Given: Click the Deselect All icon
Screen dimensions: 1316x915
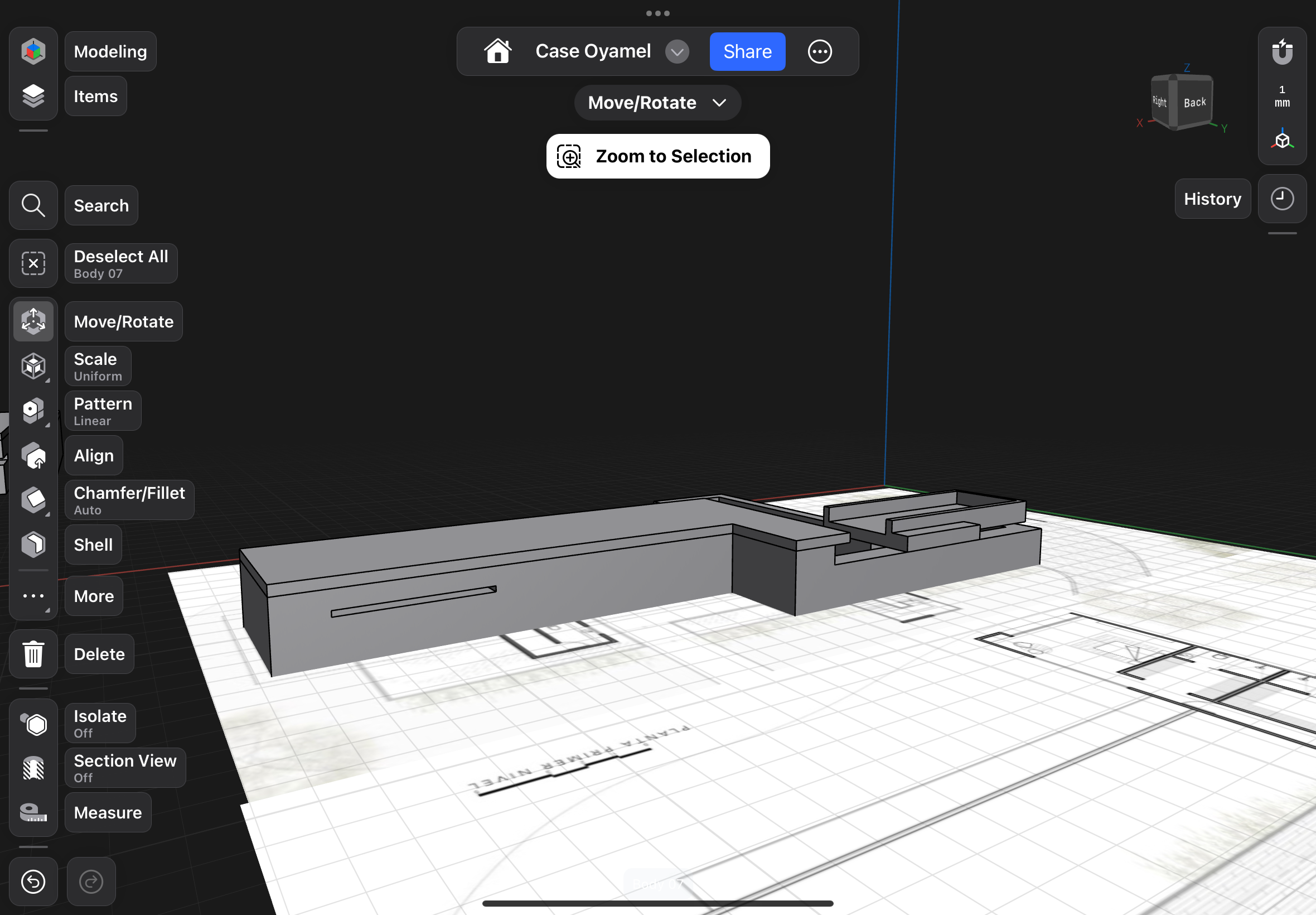Looking at the screenshot, I should coord(33,263).
